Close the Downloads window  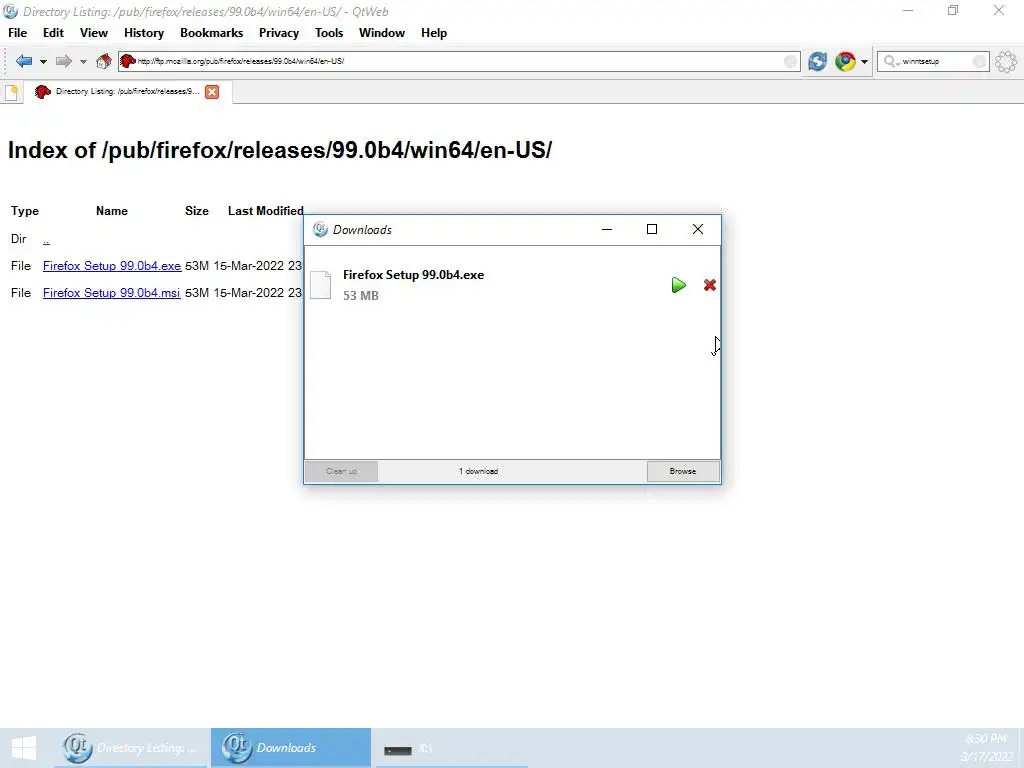click(x=698, y=229)
